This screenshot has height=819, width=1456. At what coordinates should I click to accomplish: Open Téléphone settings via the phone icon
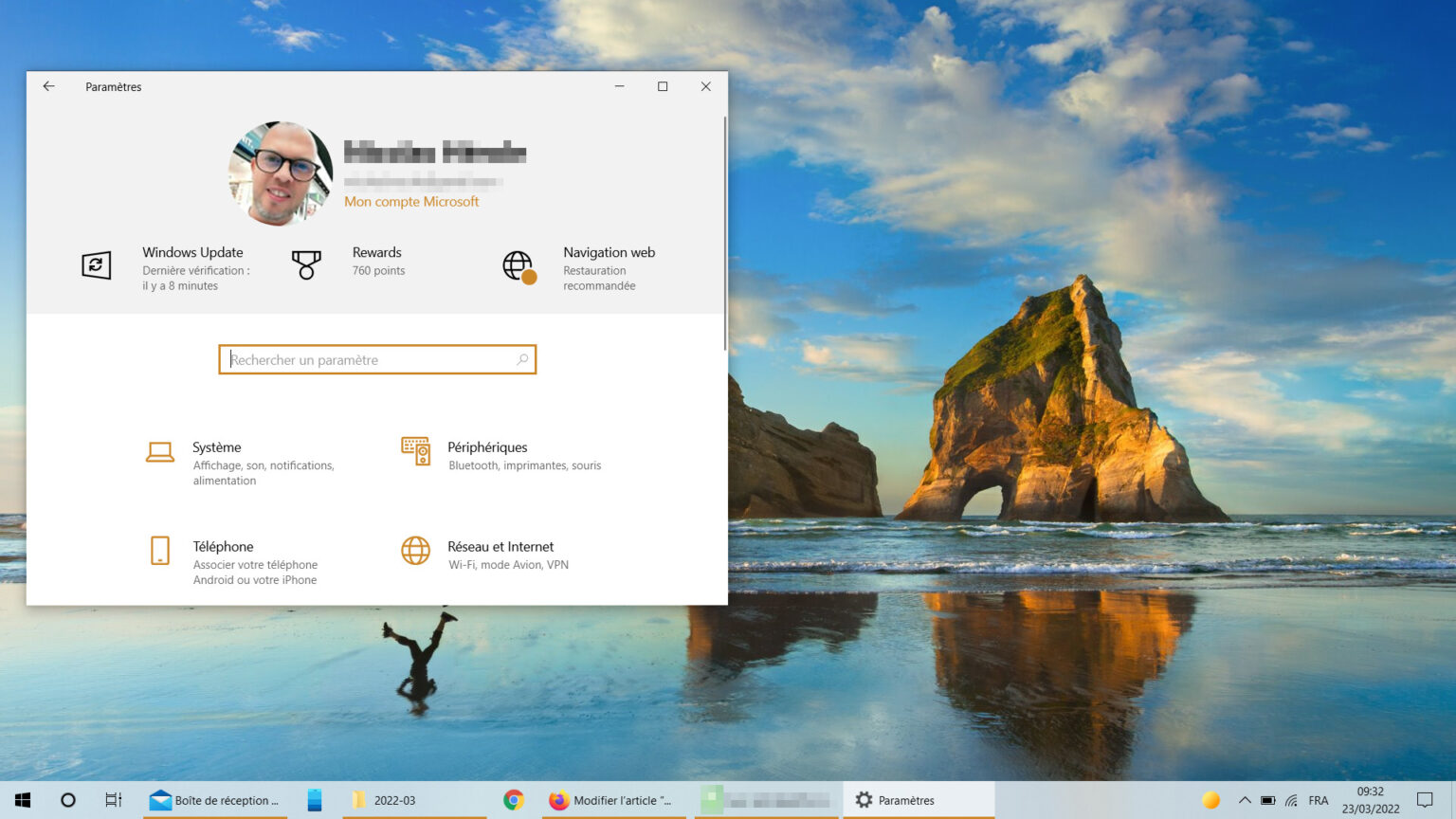click(x=159, y=552)
